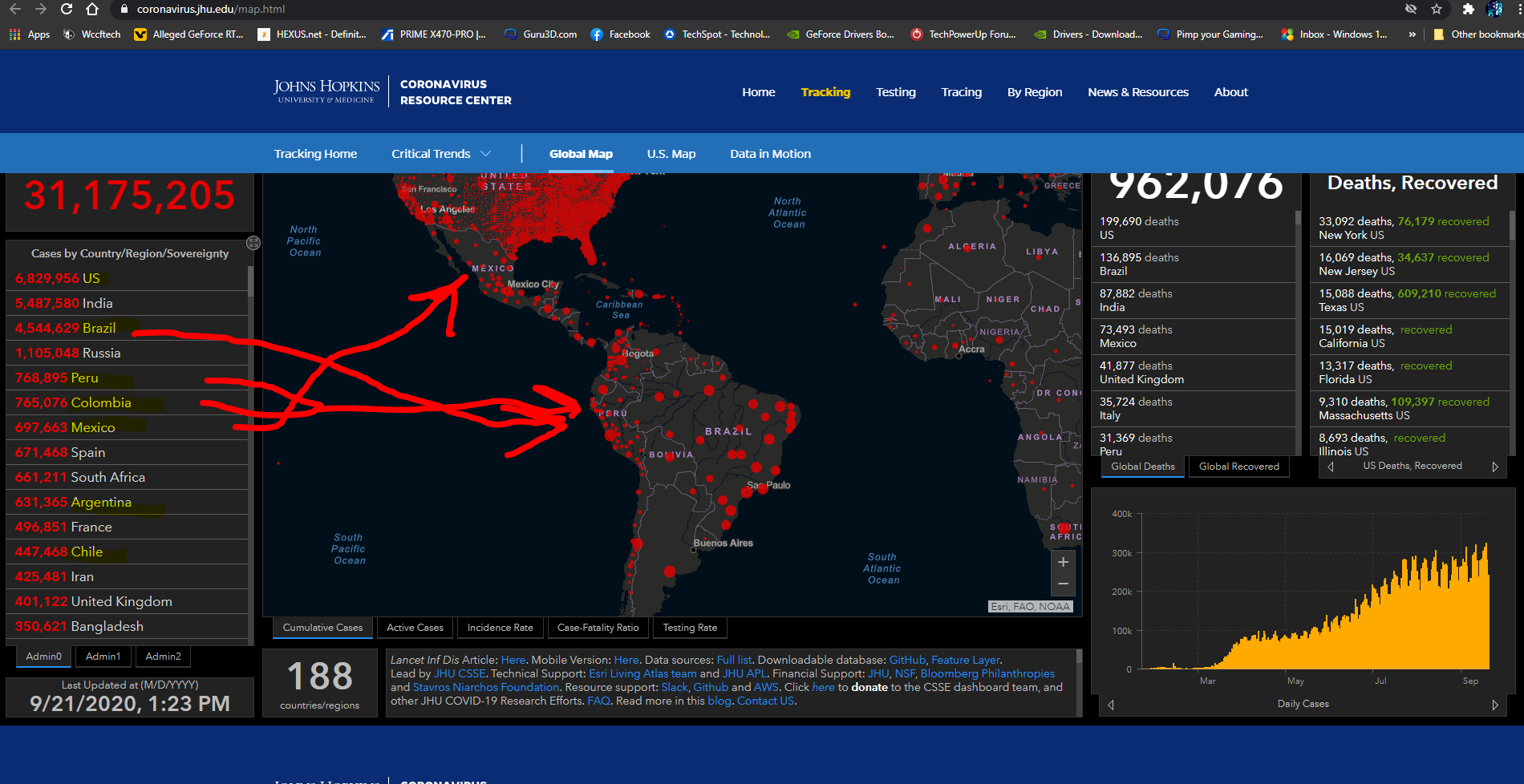Open the Home nav item
Image resolution: width=1524 pixels, height=784 pixels.
coord(758,92)
